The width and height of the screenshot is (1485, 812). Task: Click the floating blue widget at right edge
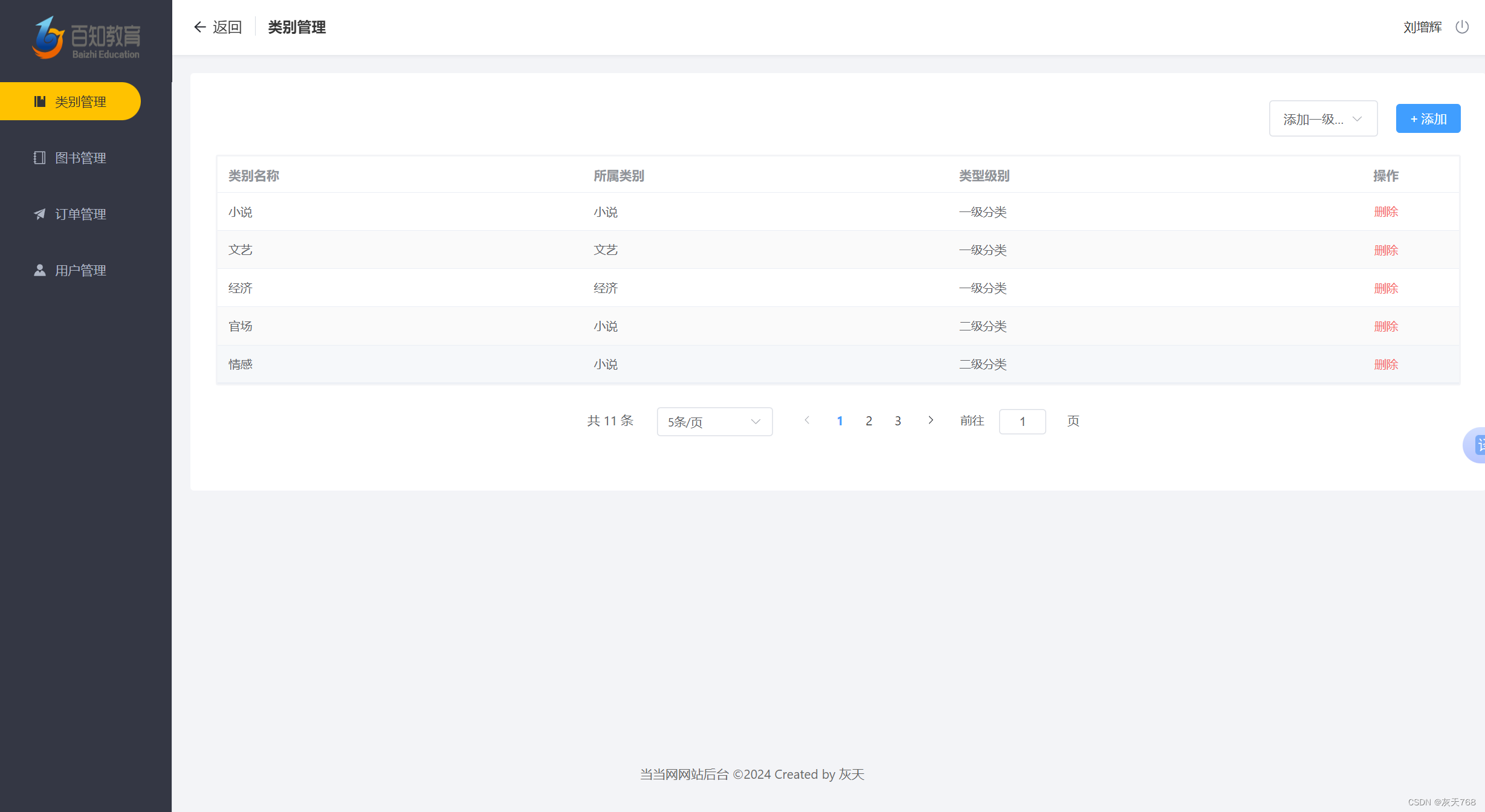pos(1476,445)
